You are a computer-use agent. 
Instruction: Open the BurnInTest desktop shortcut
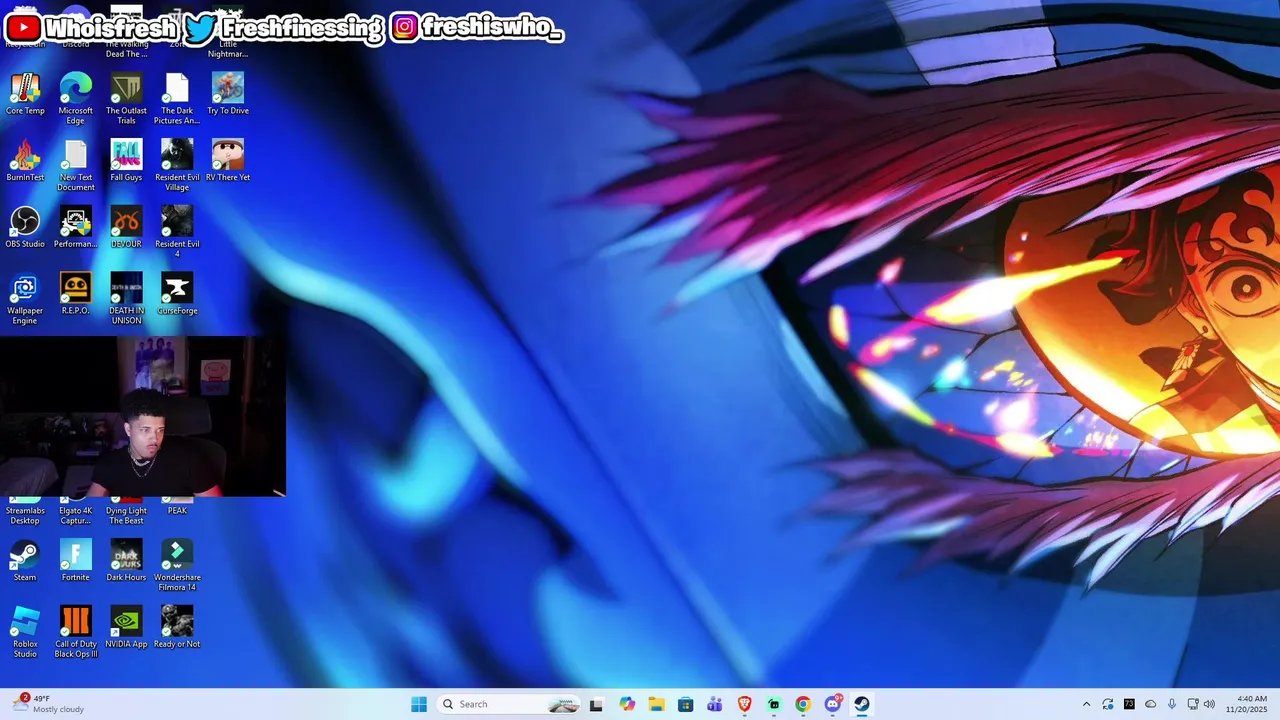[x=25, y=161]
